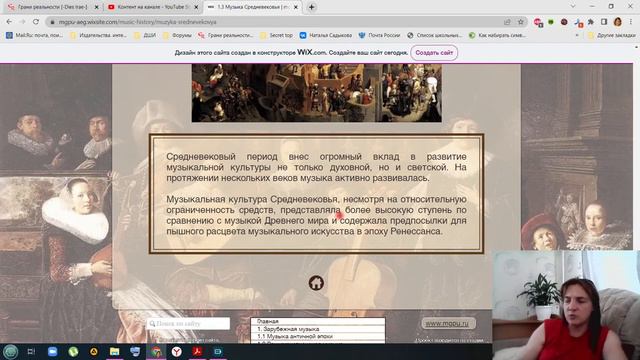This screenshot has width=640, height=360.
Task: Bookmark this page with the star icon
Action: pos(520,22)
